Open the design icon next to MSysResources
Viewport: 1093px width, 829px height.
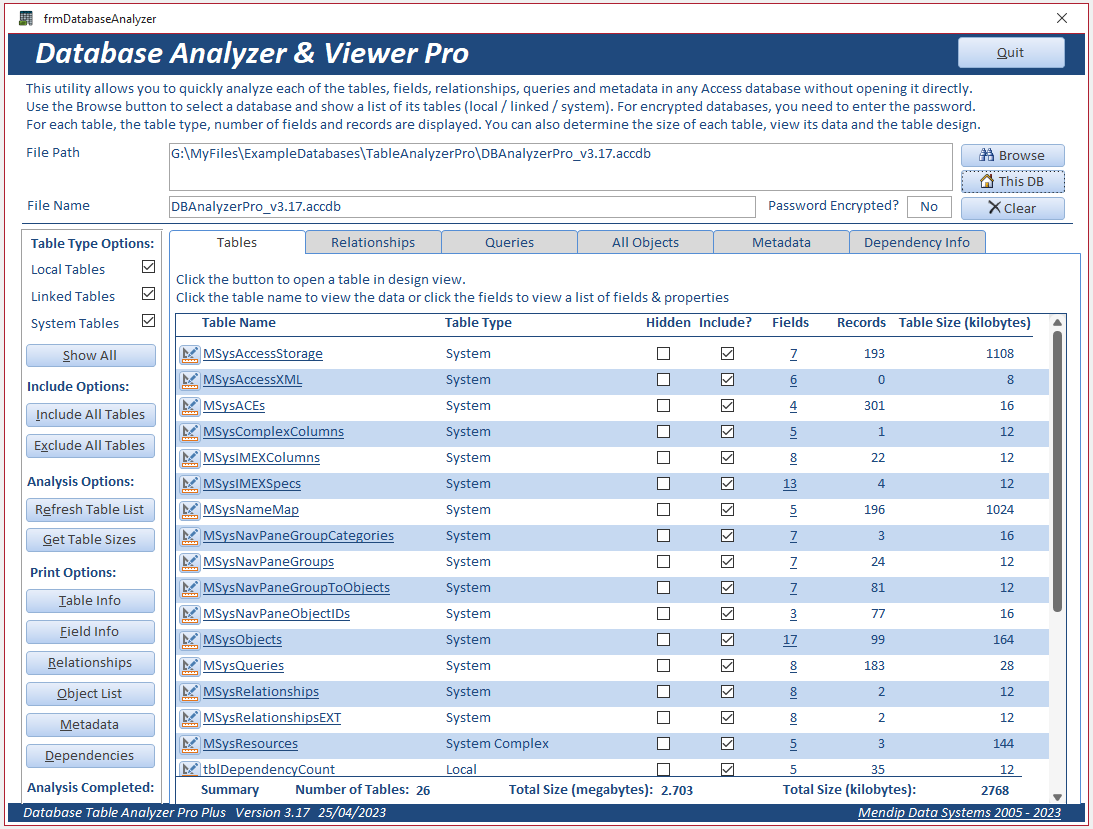tap(190, 744)
